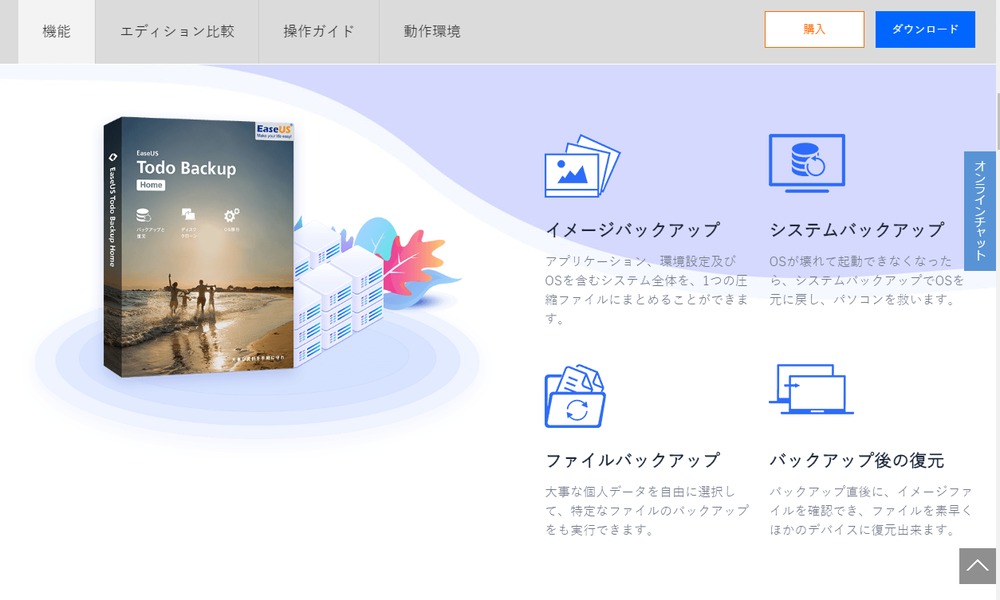Click the バックアップ後の復元 heading
This screenshot has height=600, width=1000.
point(857,460)
